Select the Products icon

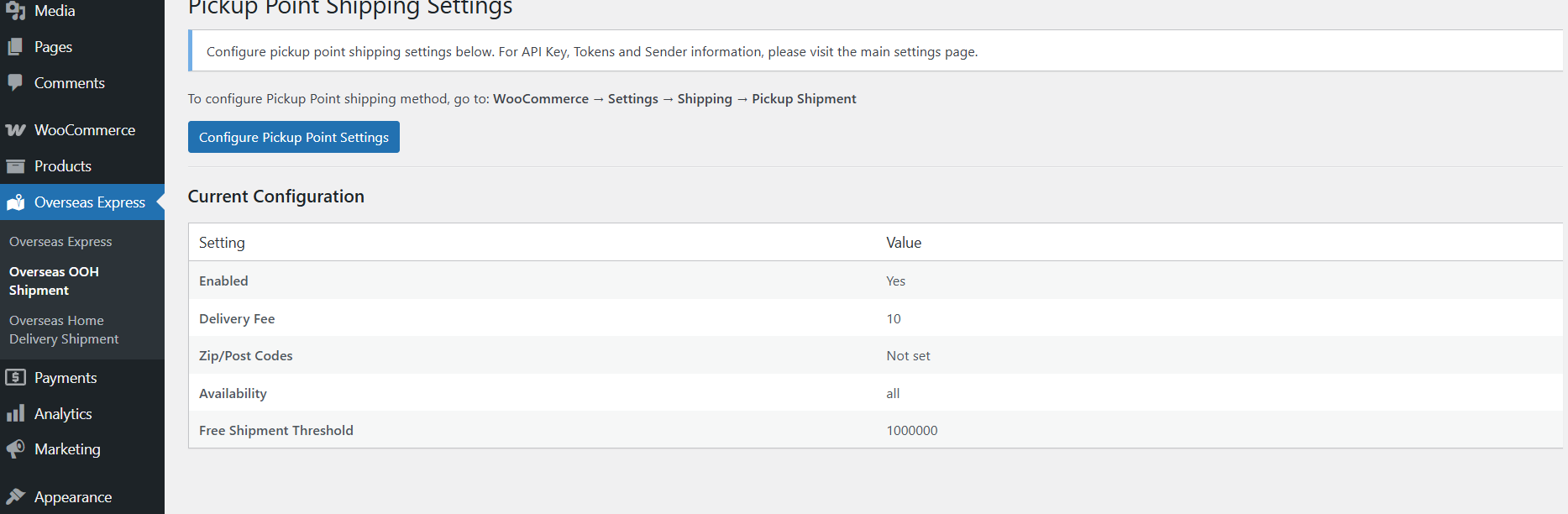coord(15,165)
